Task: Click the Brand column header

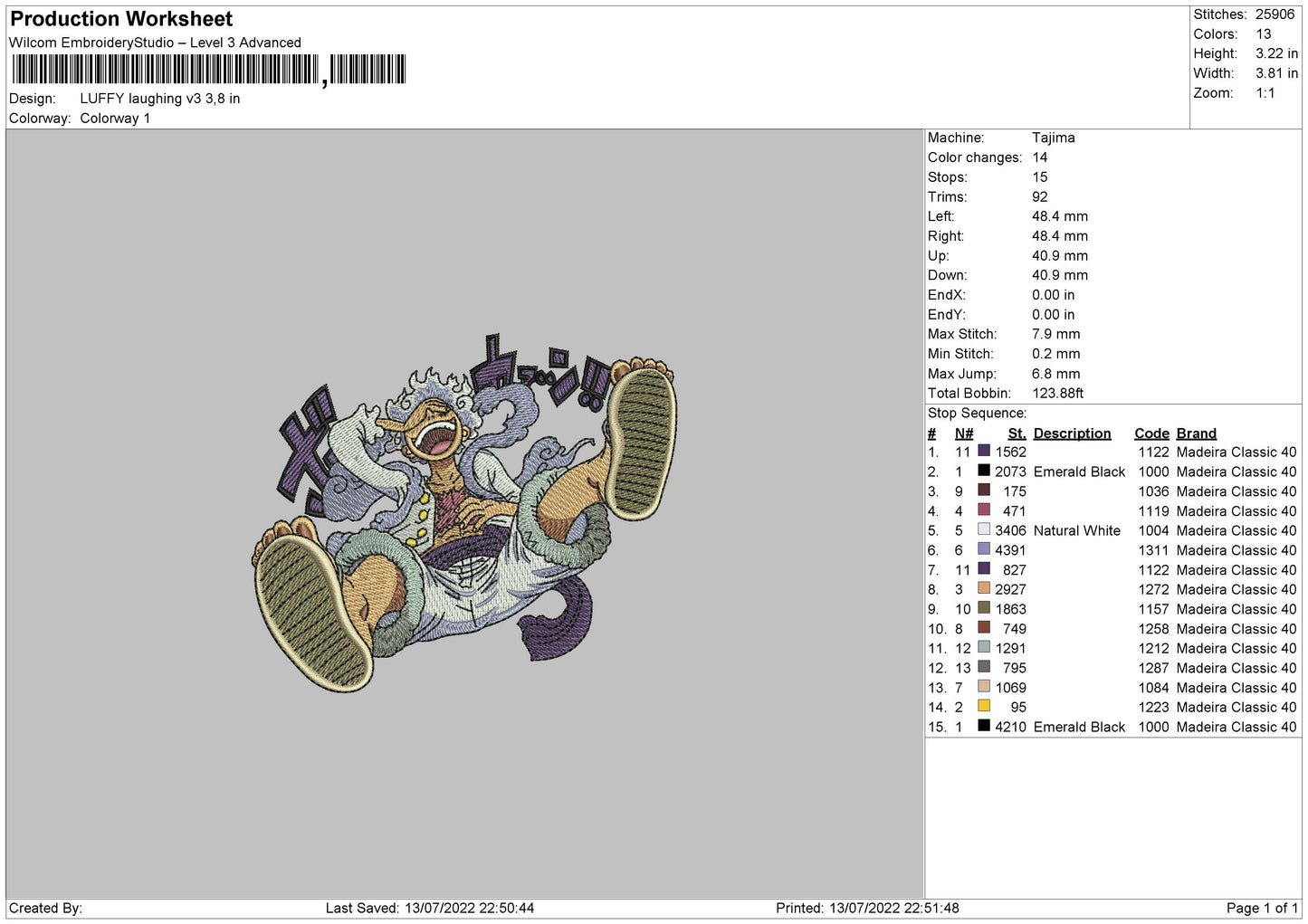Action: pos(1196,433)
